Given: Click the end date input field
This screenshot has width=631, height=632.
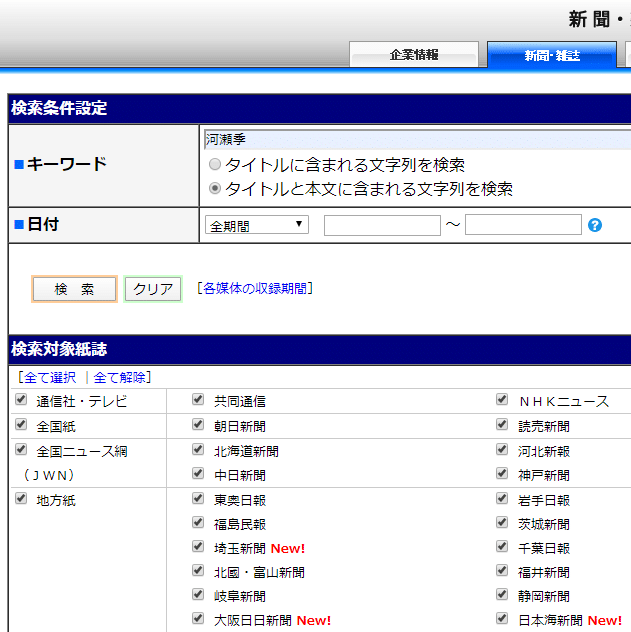Looking at the screenshot, I should coord(523,225).
